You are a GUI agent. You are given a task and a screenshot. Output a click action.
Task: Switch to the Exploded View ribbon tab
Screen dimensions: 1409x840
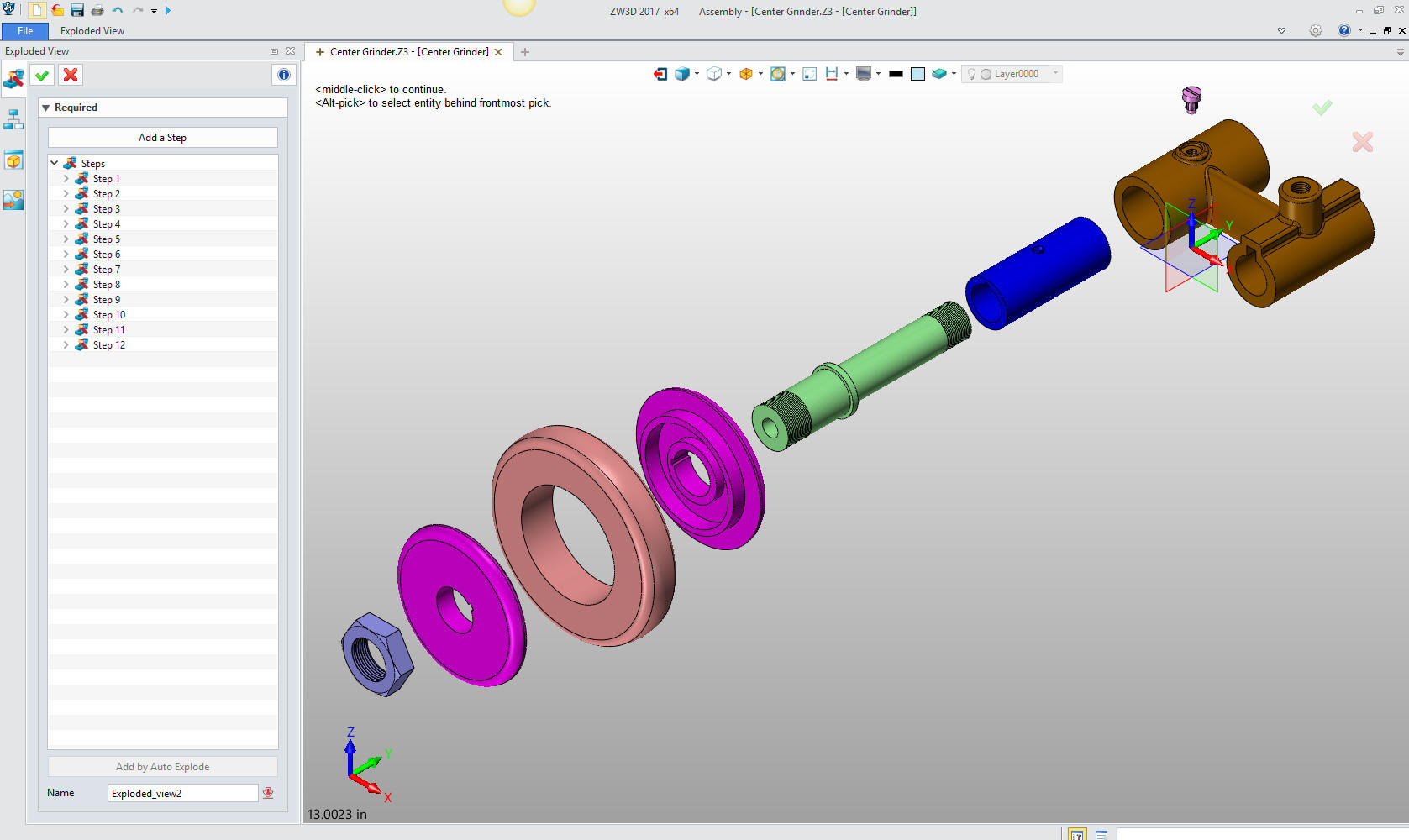[92, 31]
